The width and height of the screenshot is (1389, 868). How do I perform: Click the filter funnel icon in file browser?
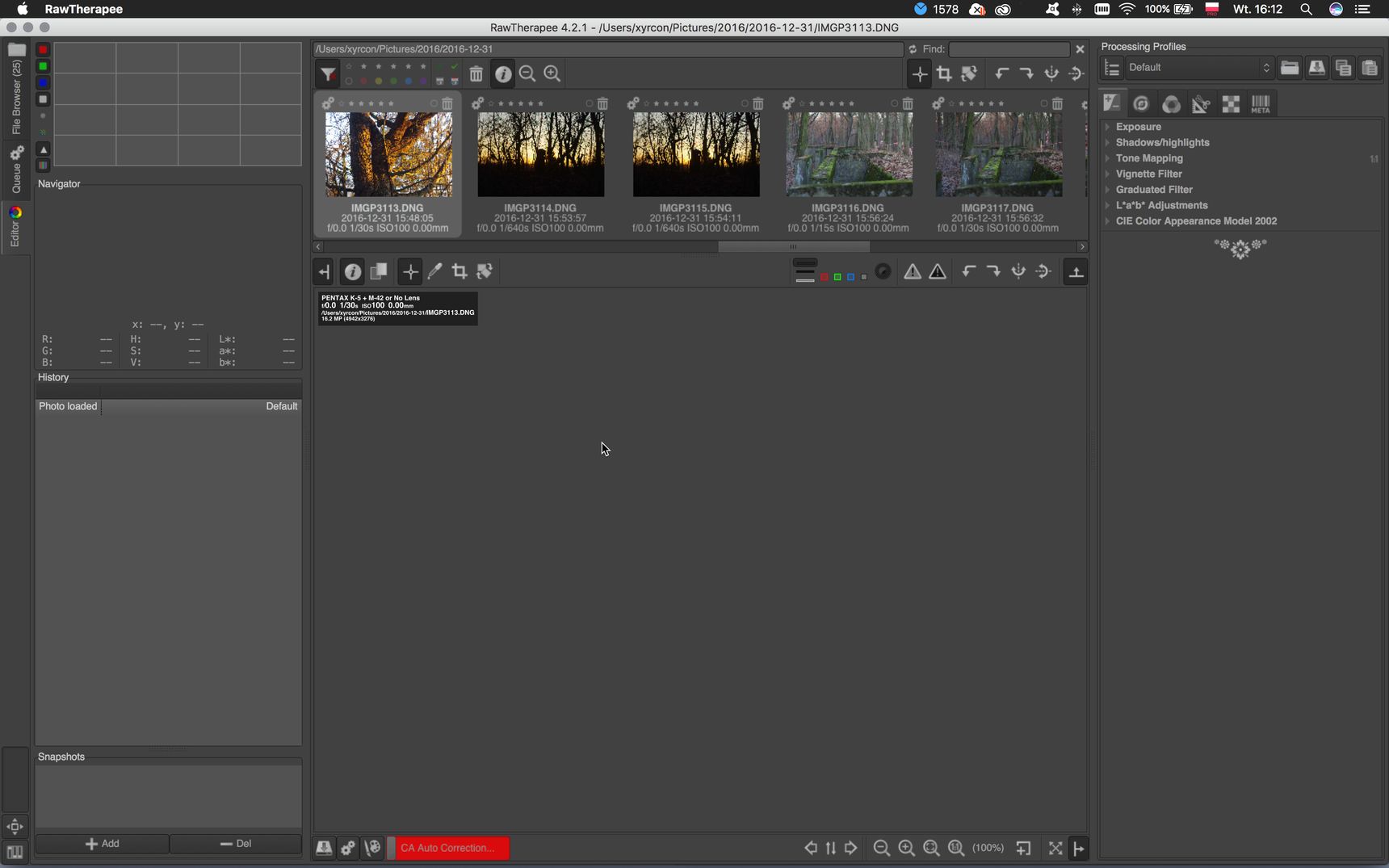tap(328, 74)
